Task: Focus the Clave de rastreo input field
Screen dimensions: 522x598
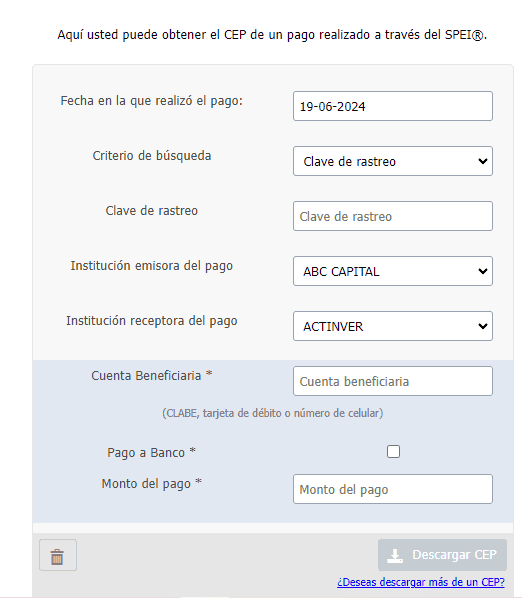Action: [x=393, y=216]
